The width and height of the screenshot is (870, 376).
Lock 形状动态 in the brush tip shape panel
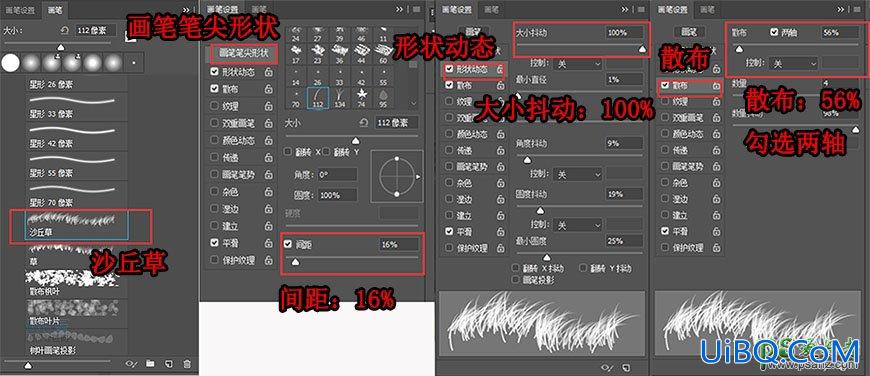269,73
